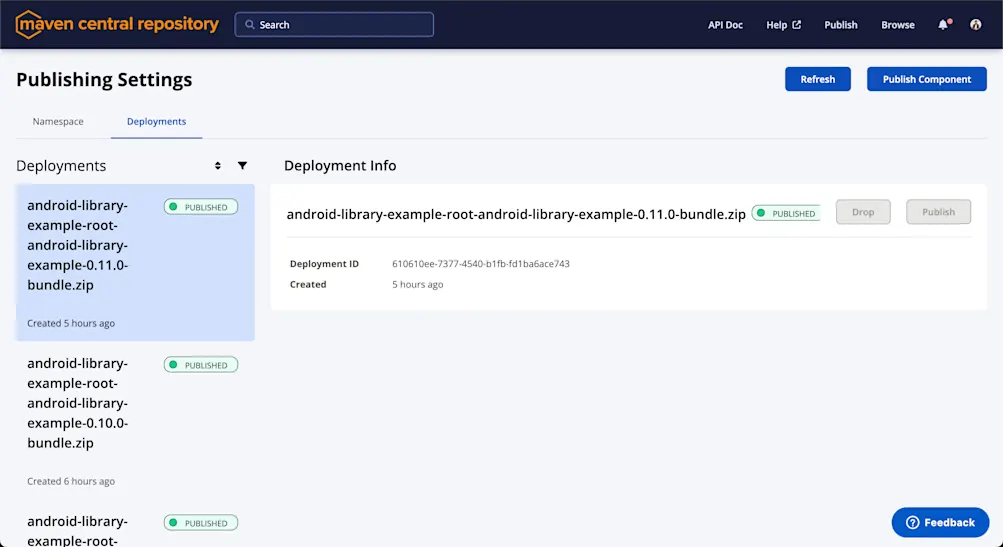
Task: Open user account avatar menu
Action: (x=975, y=24)
